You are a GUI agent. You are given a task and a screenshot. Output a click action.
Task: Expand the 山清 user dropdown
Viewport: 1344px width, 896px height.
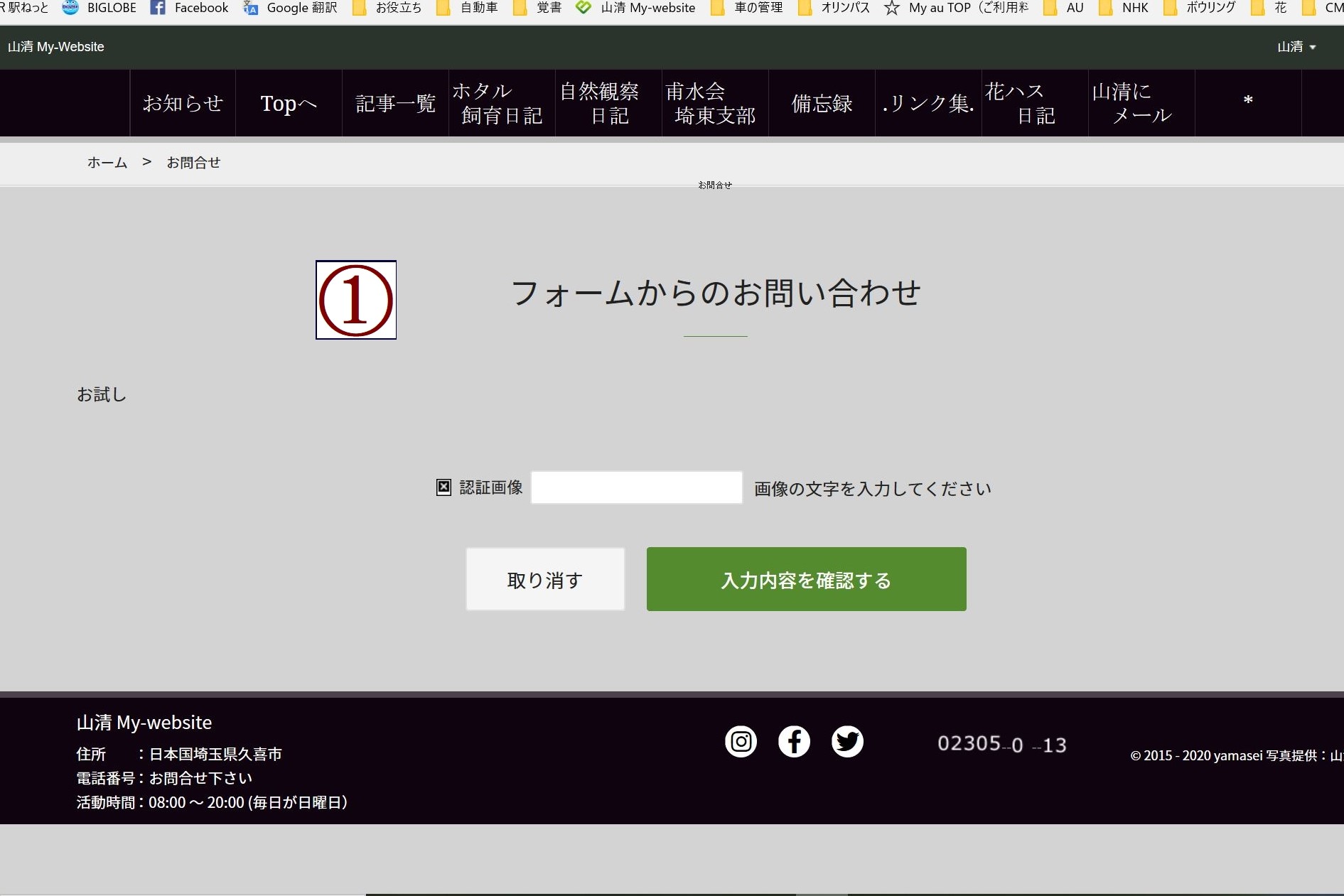tap(1296, 47)
